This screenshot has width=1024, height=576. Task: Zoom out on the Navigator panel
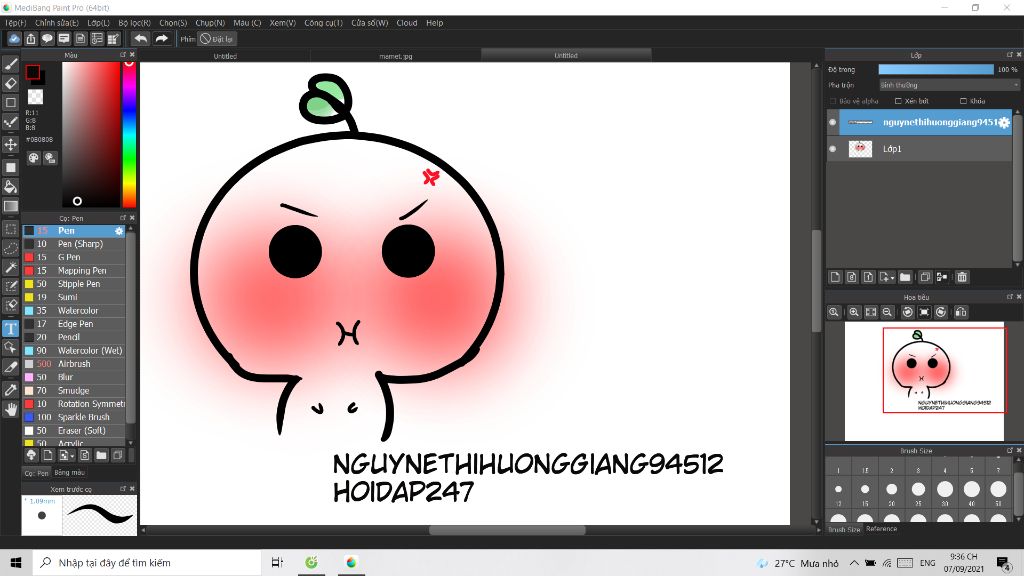coord(888,312)
